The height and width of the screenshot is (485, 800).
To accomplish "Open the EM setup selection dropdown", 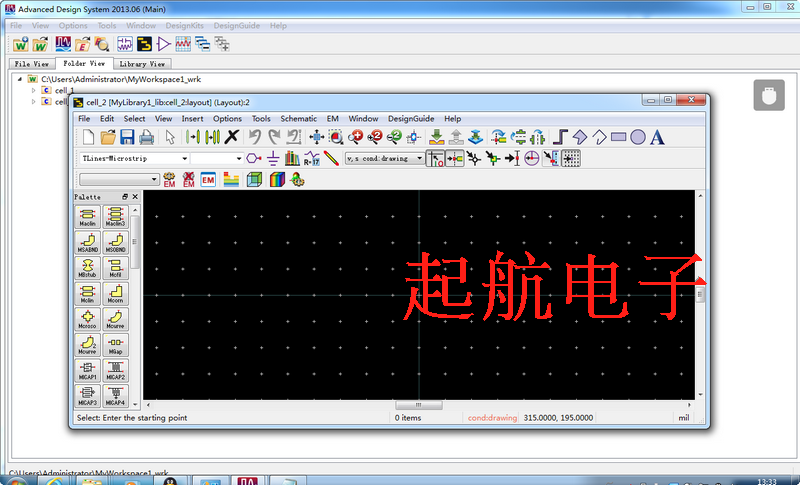I will (119, 180).
